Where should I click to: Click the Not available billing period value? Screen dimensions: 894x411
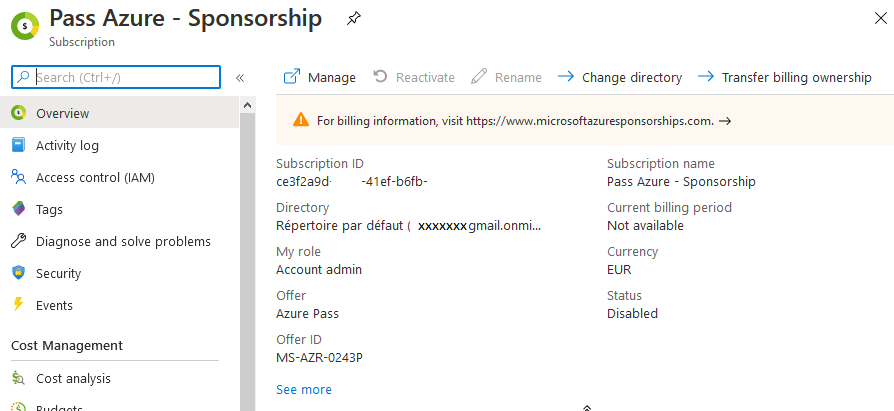click(645, 226)
